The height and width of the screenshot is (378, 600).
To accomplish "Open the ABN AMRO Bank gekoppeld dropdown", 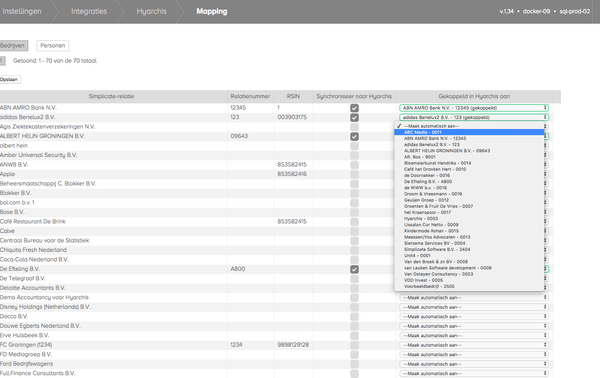I will (x=474, y=108).
